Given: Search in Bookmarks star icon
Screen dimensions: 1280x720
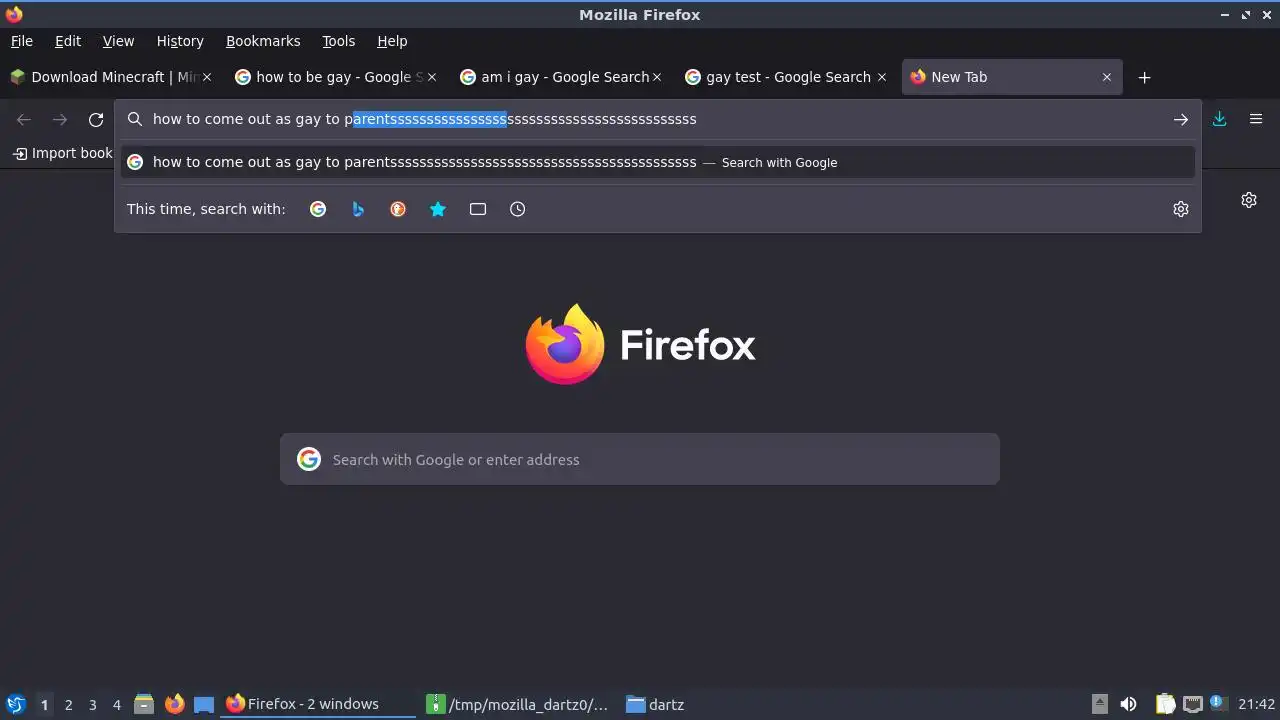Looking at the screenshot, I should (438, 209).
